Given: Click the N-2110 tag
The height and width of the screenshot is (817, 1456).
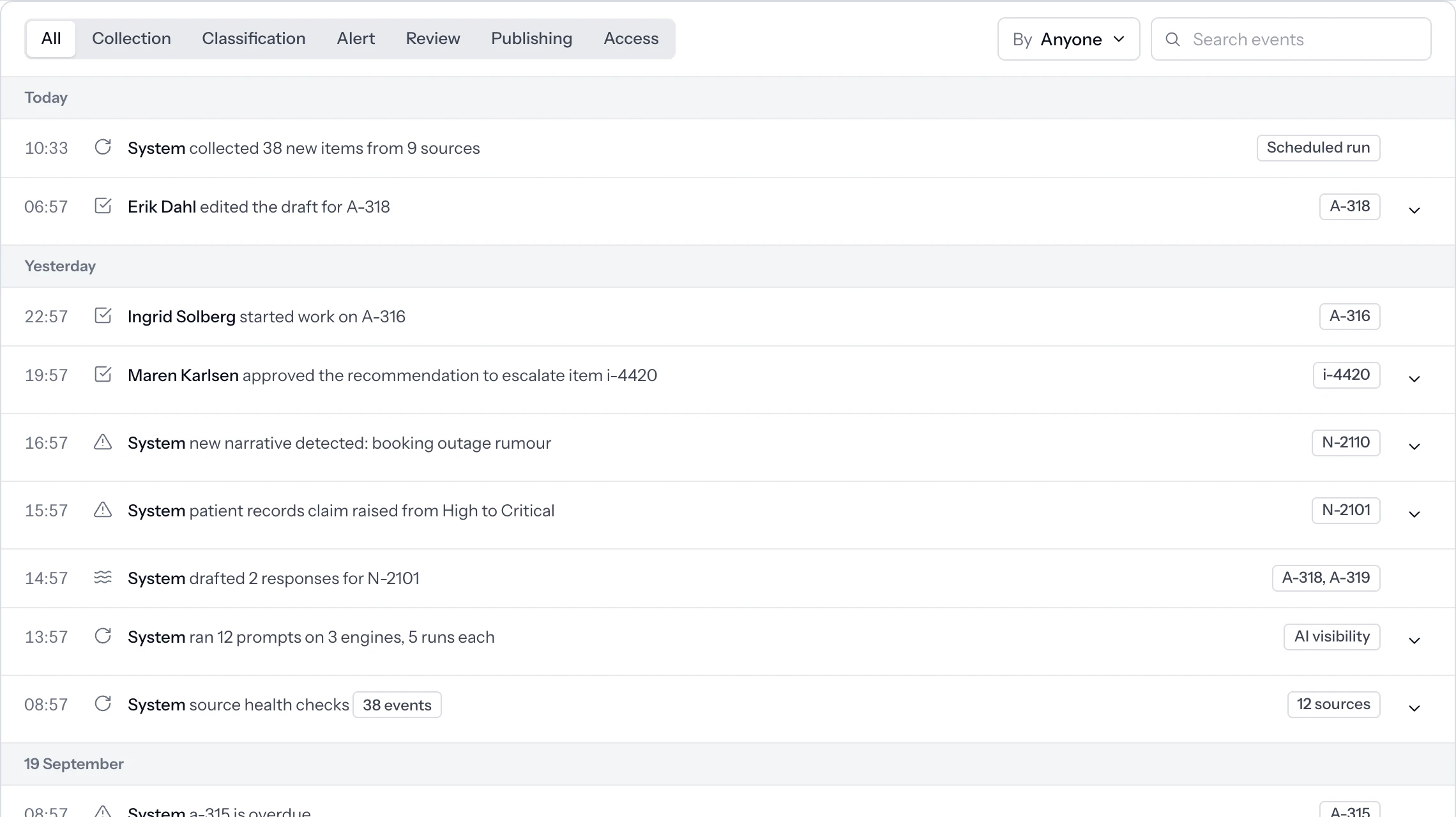Looking at the screenshot, I should 1346,442.
